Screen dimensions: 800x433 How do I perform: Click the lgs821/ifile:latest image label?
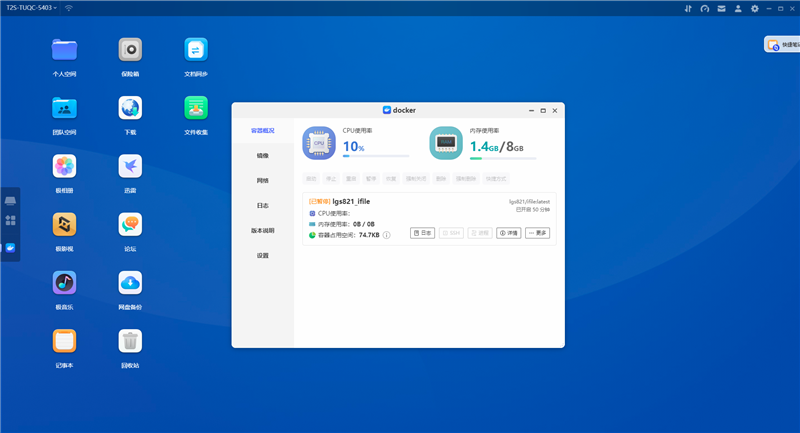coord(529,201)
